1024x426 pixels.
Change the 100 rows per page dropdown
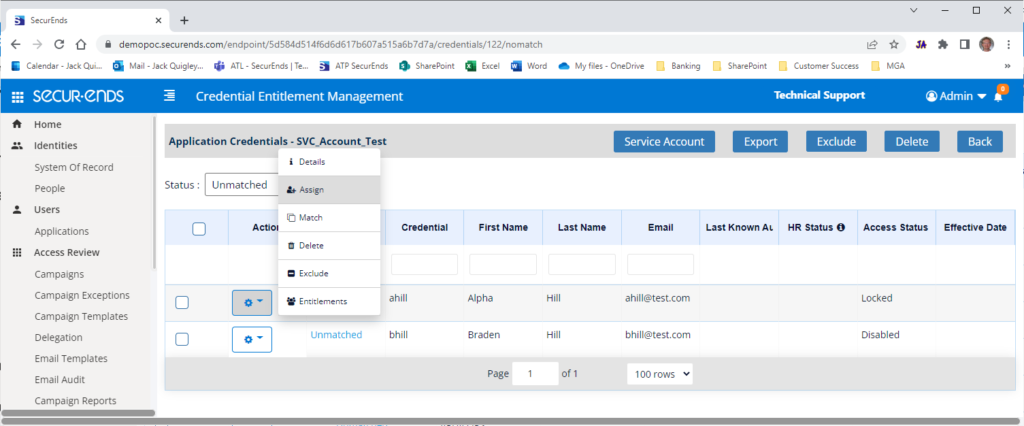(x=660, y=374)
